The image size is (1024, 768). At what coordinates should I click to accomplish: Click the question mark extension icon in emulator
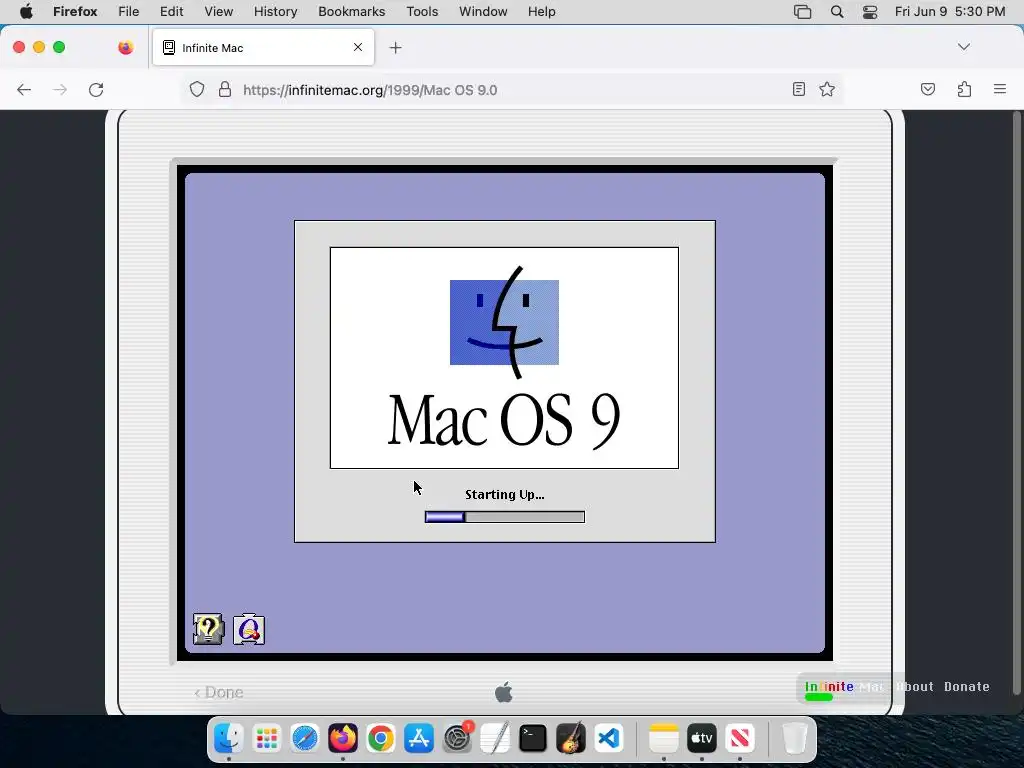tap(208, 630)
